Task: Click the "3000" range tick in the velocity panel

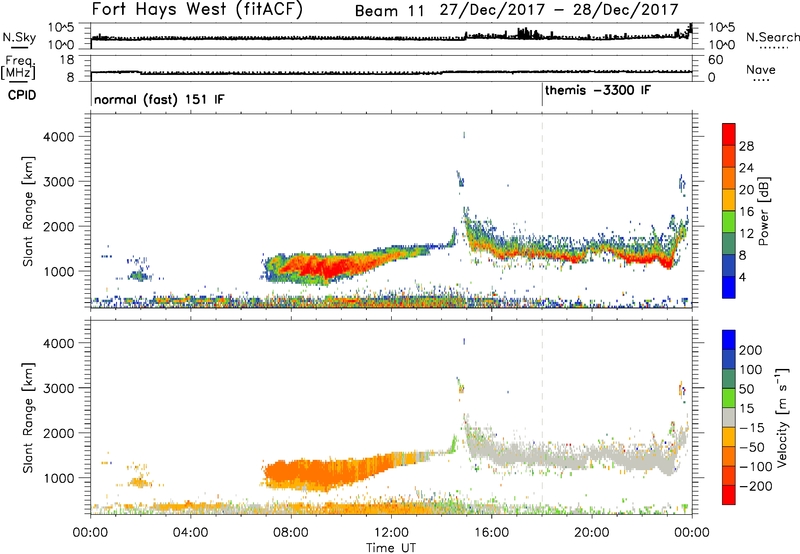Action: (58, 388)
